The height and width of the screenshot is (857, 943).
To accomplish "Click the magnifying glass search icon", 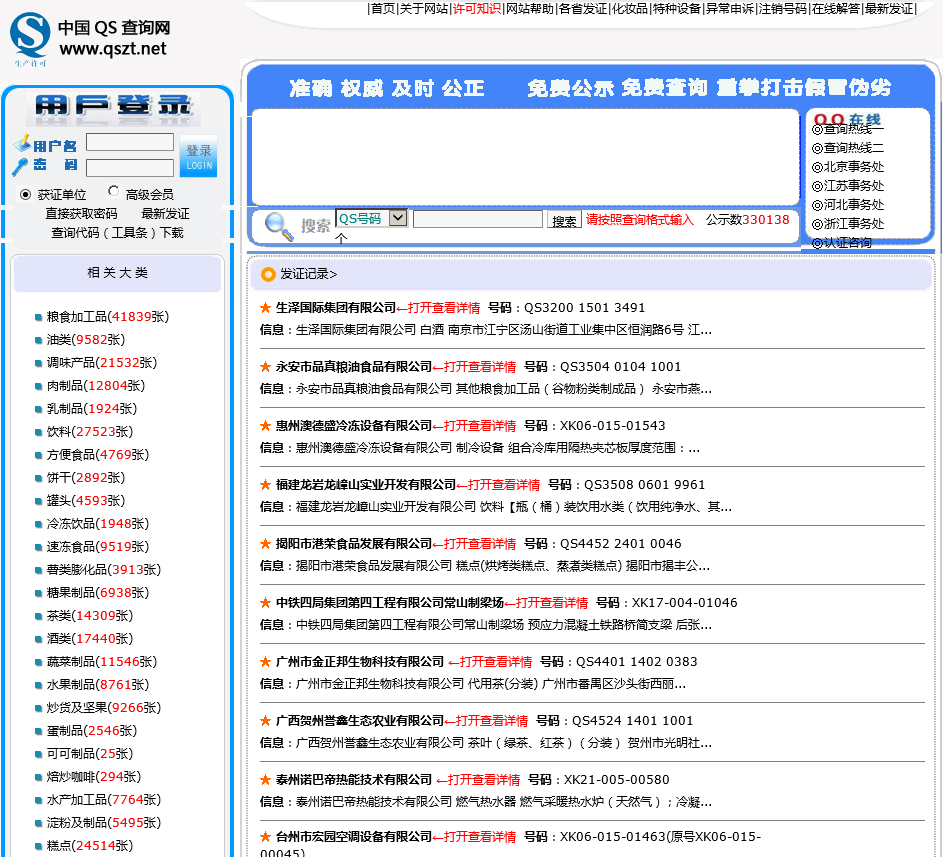I will 279,227.
